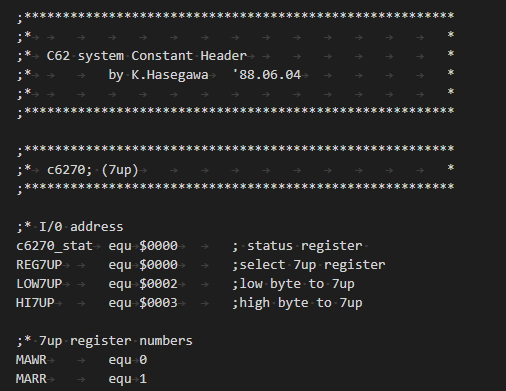This screenshot has width=506, height=391.
Task: Click the 'C62 system Constant Header' title text
Action: point(147,56)
